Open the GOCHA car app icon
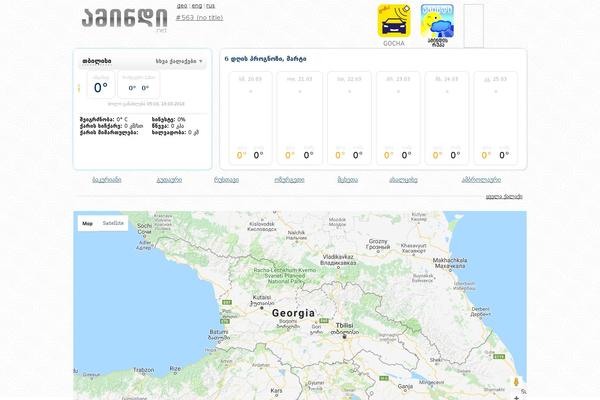Image resolution: width=600 pixels, height=400 pixels. 394,21
